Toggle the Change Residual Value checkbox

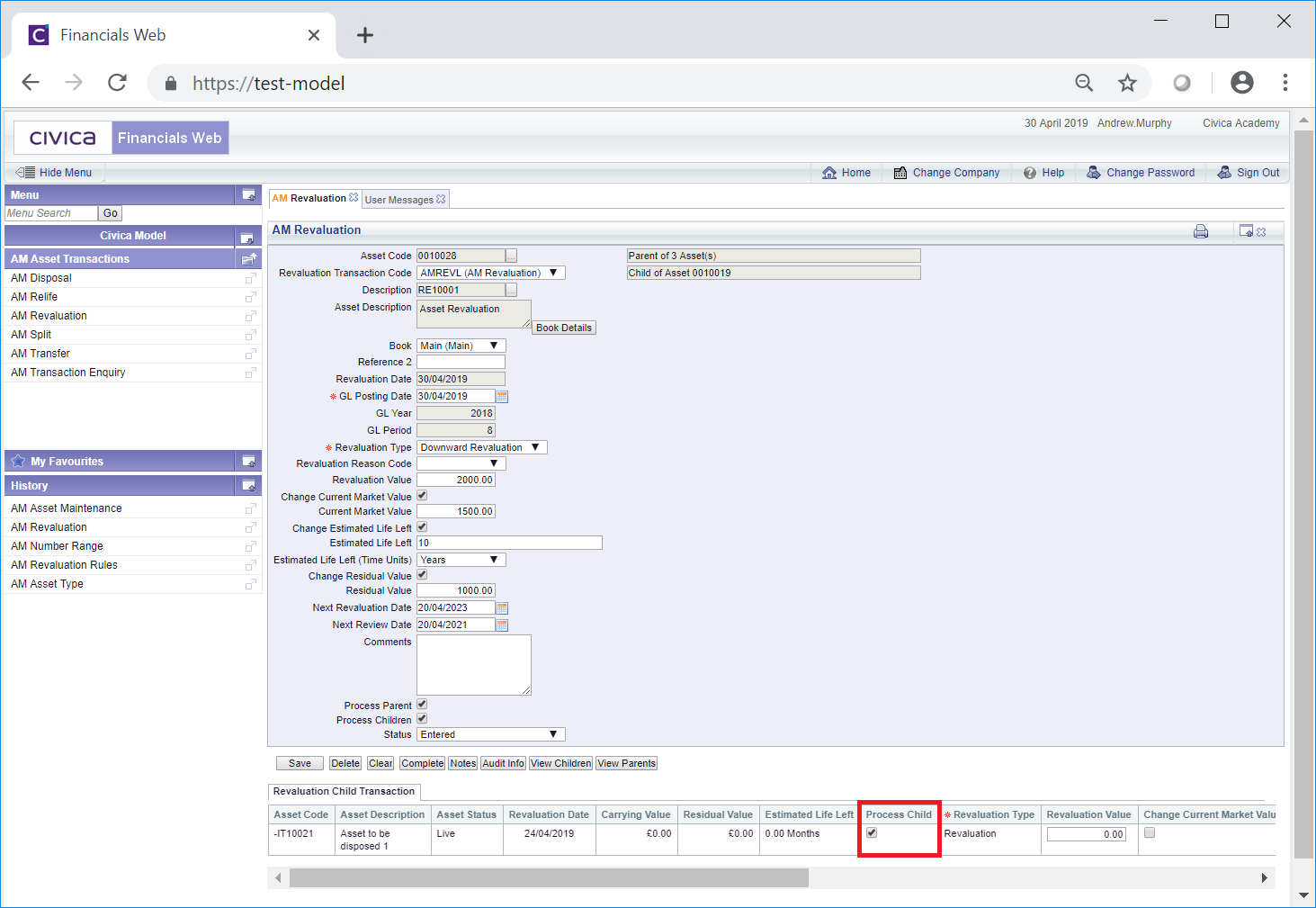click(422, 575)
